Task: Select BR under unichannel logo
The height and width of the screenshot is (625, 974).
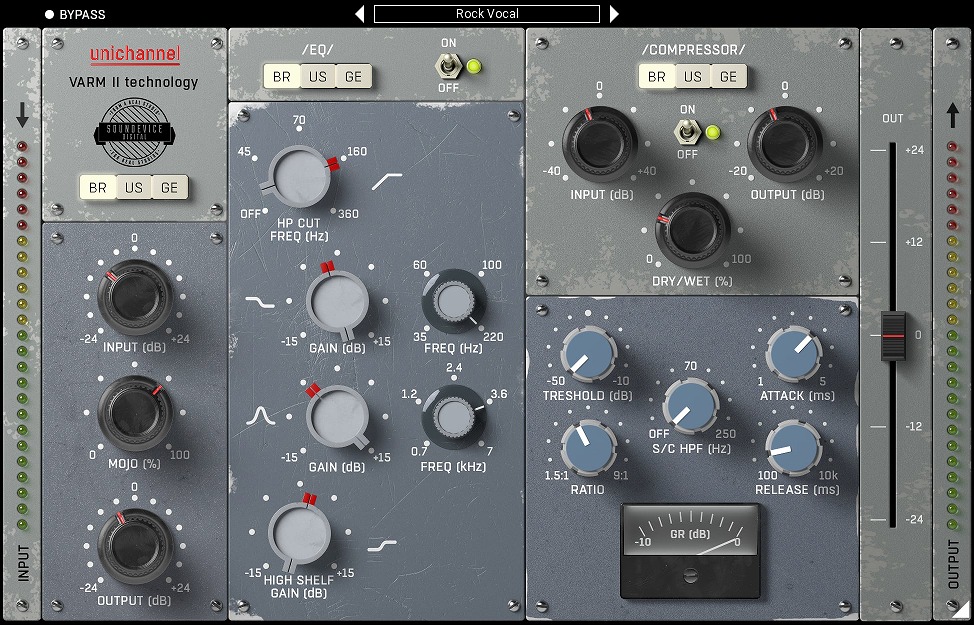Action: (x=98, y=187)
